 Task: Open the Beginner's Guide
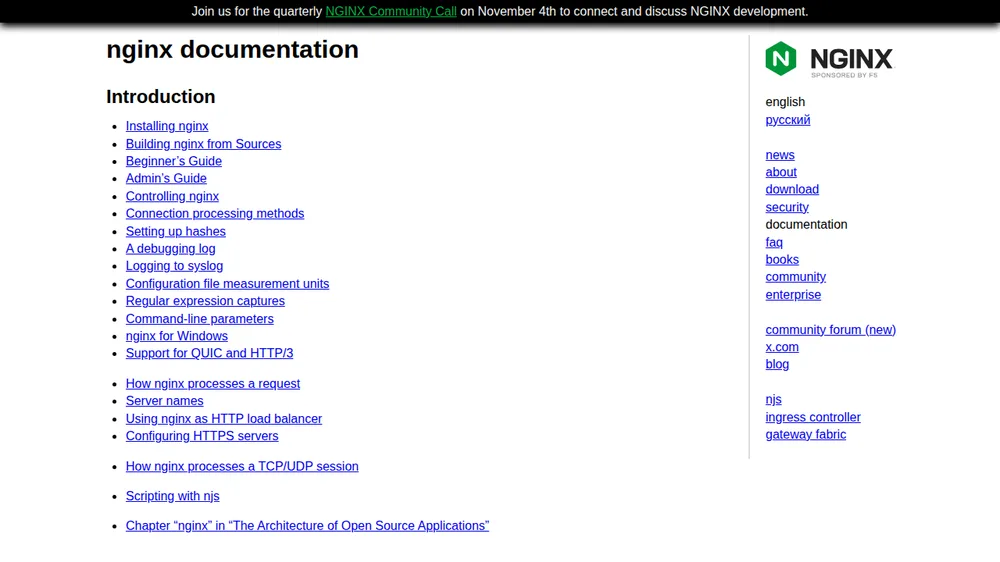pos(173,161)
